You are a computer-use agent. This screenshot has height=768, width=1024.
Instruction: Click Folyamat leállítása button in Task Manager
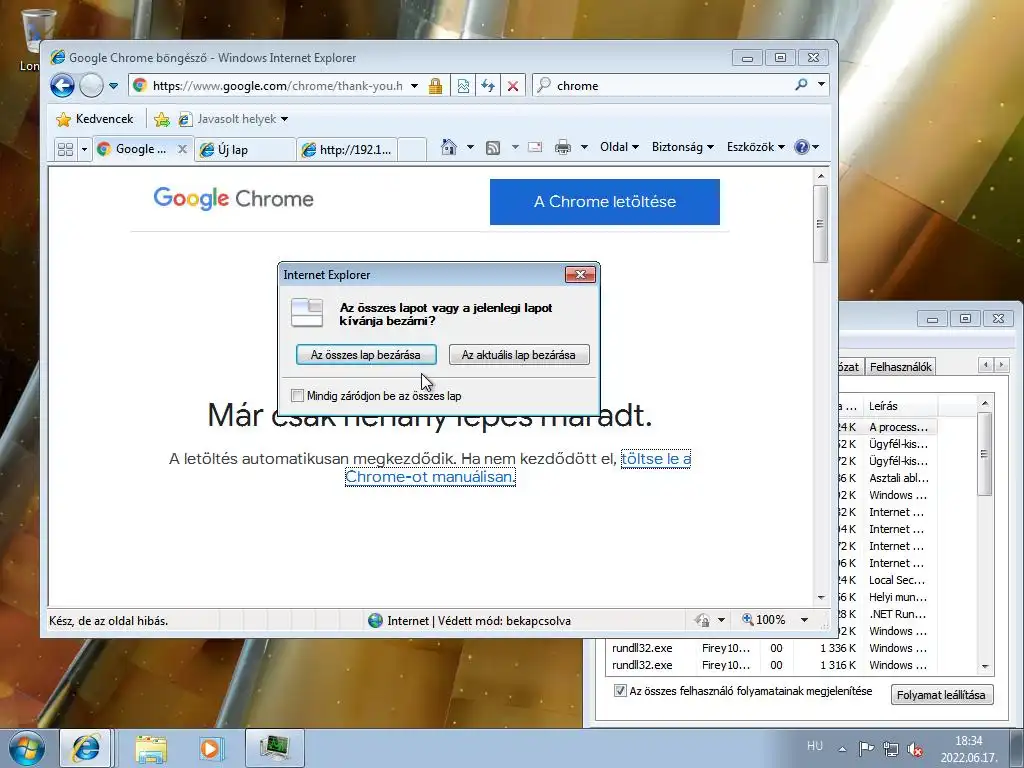pyautogui.click(x=941, y=695)
